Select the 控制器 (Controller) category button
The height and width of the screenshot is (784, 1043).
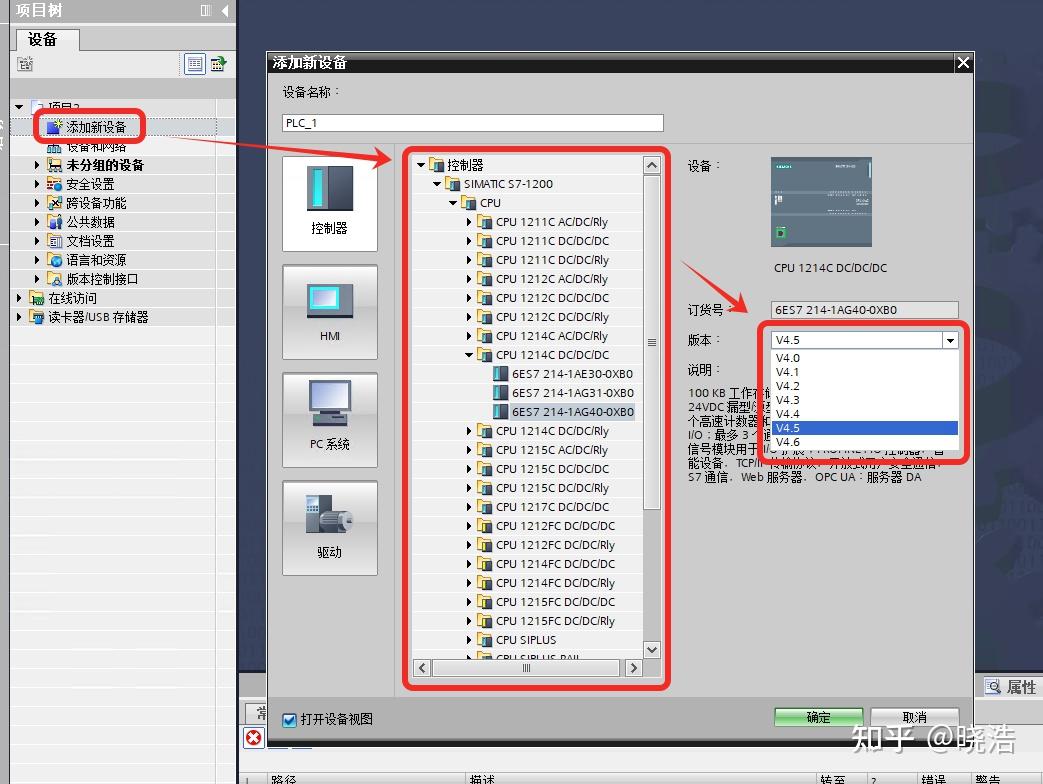(x=329, y=203)
